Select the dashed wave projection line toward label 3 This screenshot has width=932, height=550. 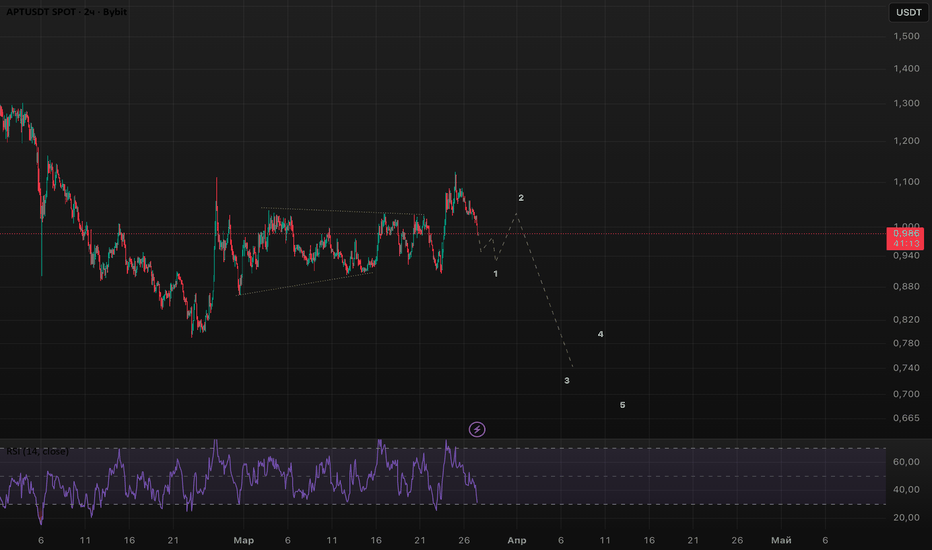click(x=545, y=291)
